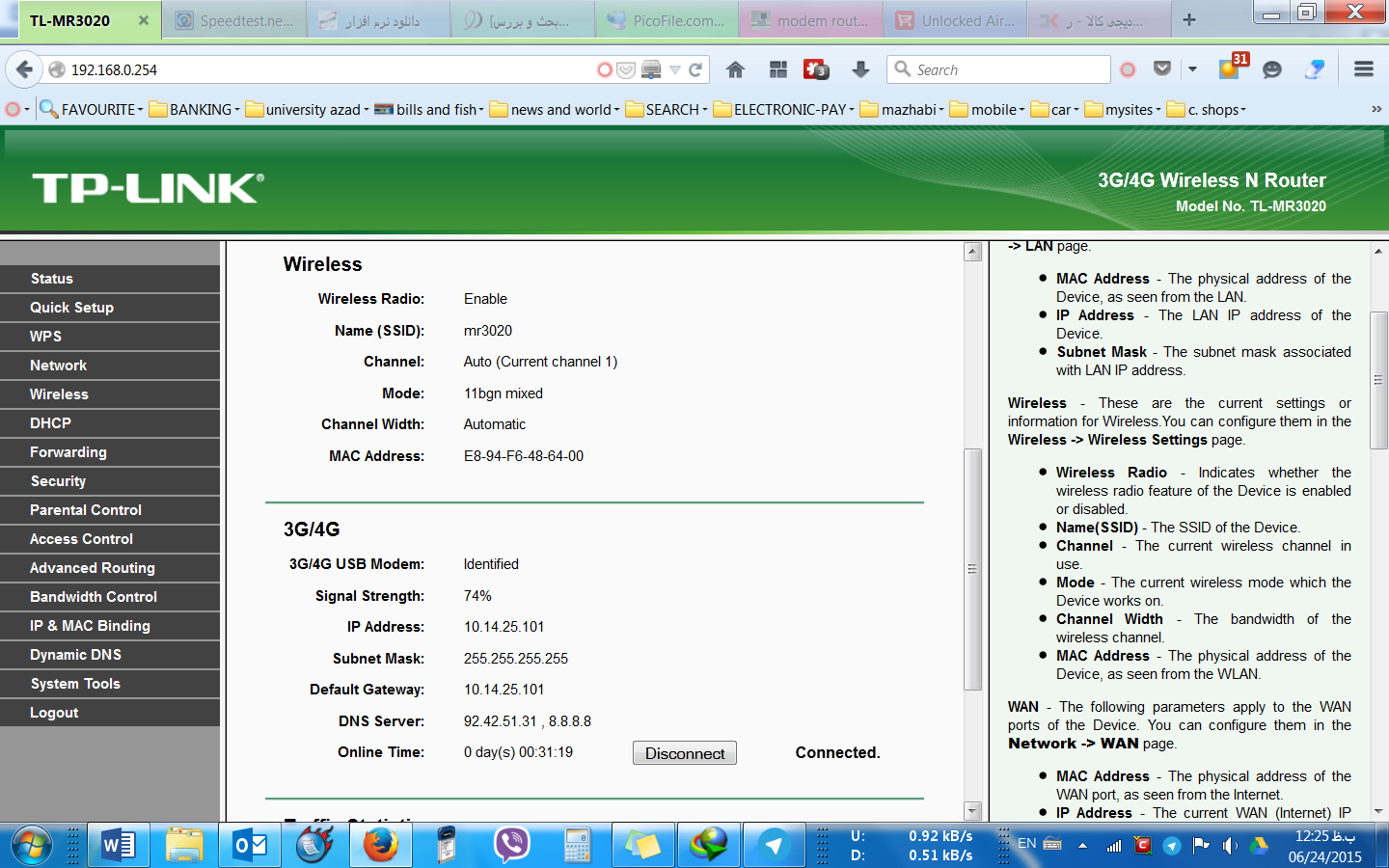This screenshot has height=868, width=1389.
Task: Show hidden tray icons arrow
Action: [1082, 846]
